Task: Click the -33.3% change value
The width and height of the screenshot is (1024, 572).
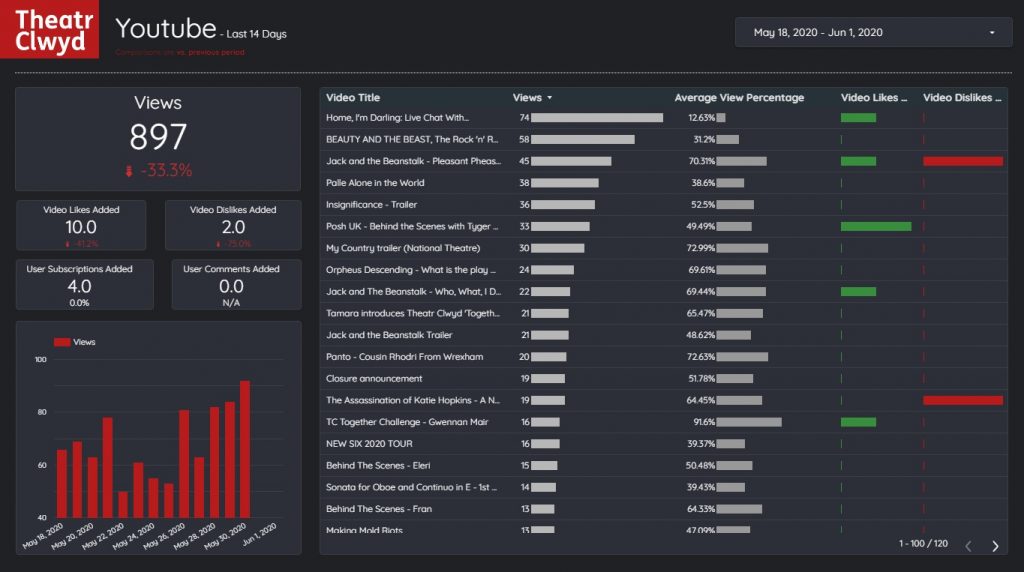Action: (x=167, y=171)
